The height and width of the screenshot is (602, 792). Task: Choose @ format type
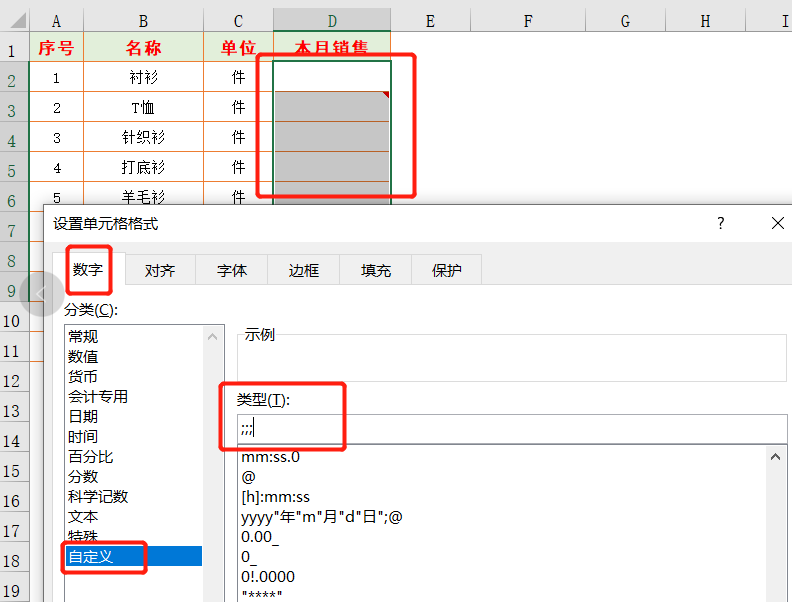(x=502, y=477)
